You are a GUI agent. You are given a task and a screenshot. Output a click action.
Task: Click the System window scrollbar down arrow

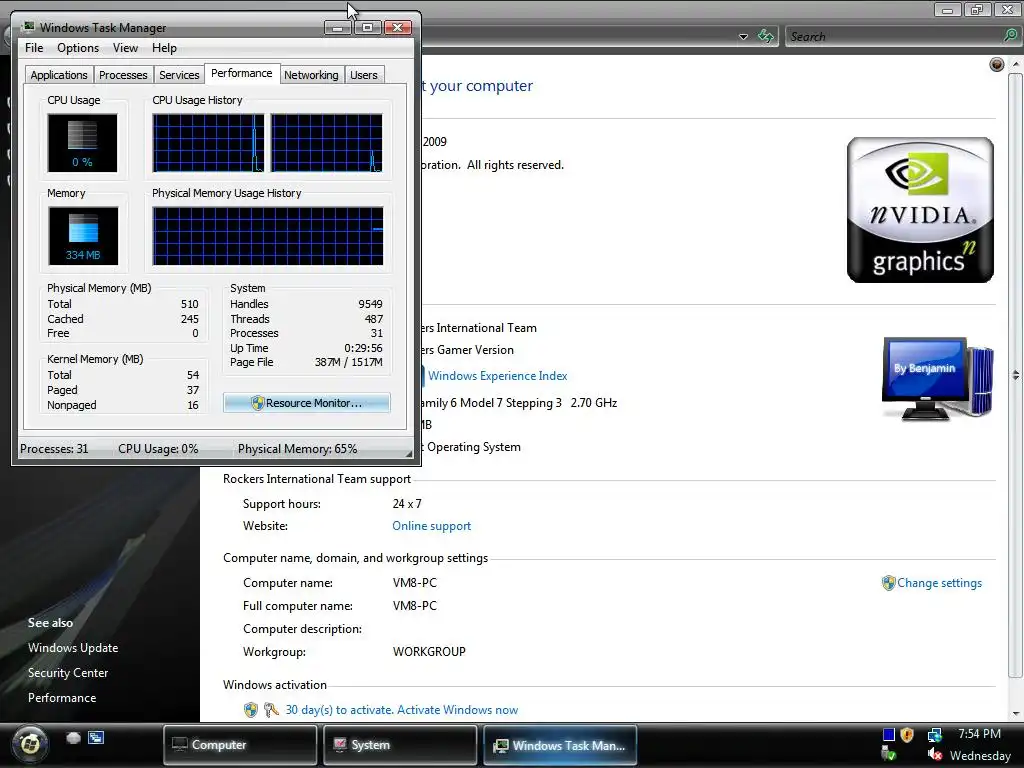(1016, 713)
